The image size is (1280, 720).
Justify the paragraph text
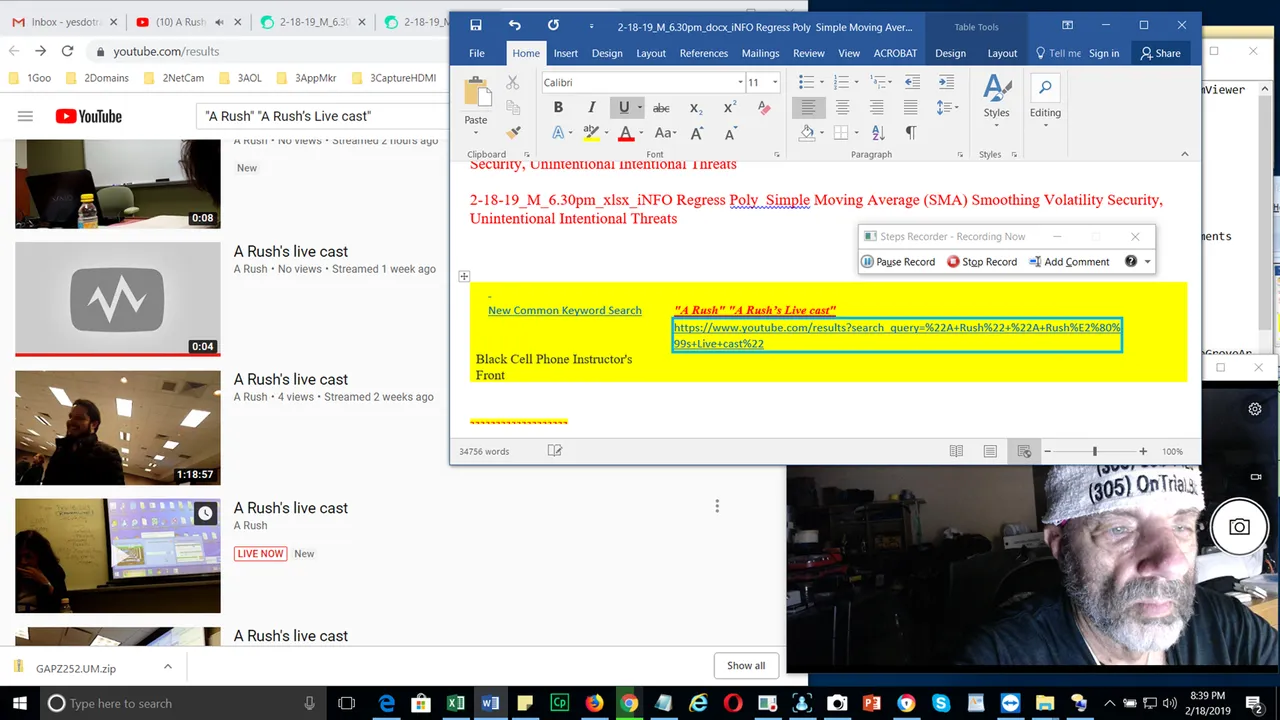(910, 107)
